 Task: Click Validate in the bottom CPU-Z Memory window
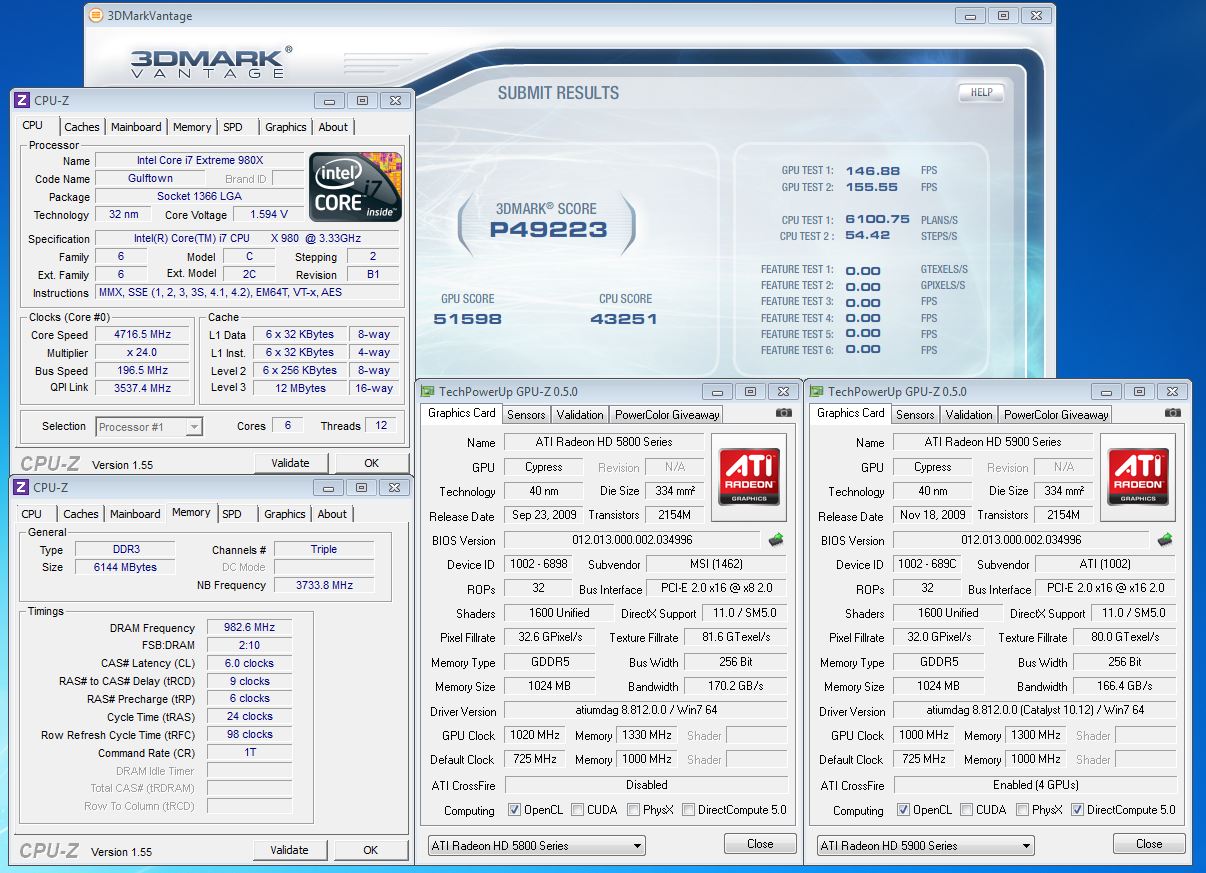pyautogui.click(x=289, y=850)
